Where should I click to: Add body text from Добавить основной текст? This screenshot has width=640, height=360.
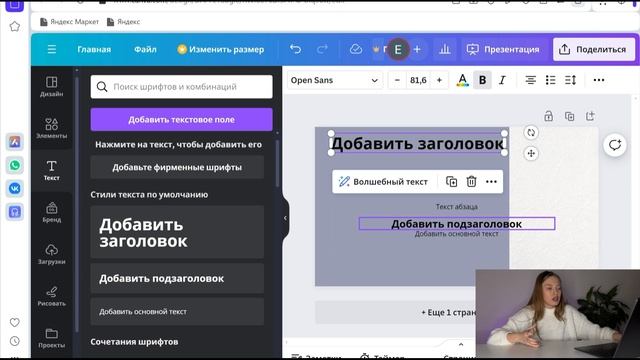(177, 311)
